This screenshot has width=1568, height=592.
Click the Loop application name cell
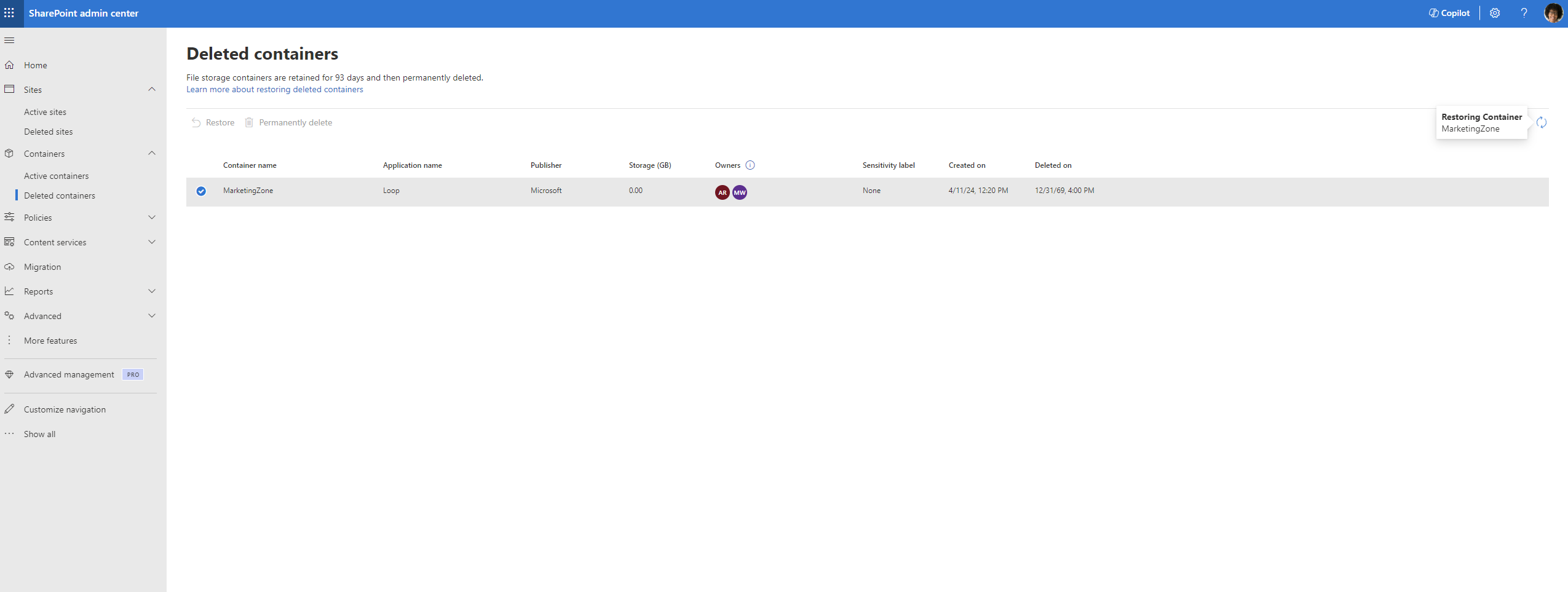click(391, 191)
